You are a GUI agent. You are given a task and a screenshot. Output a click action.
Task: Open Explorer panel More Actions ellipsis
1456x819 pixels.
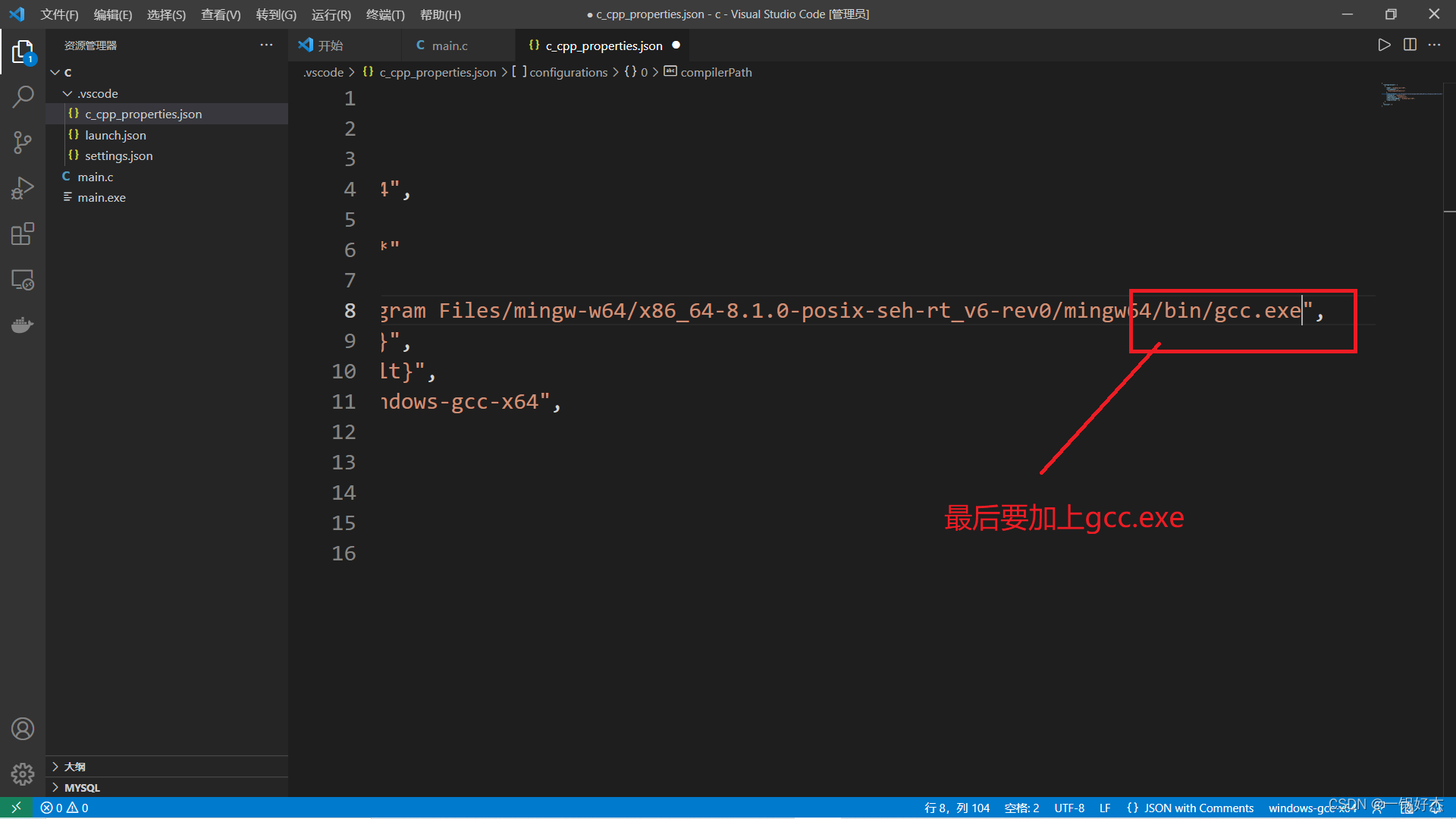tap(266, 45)
